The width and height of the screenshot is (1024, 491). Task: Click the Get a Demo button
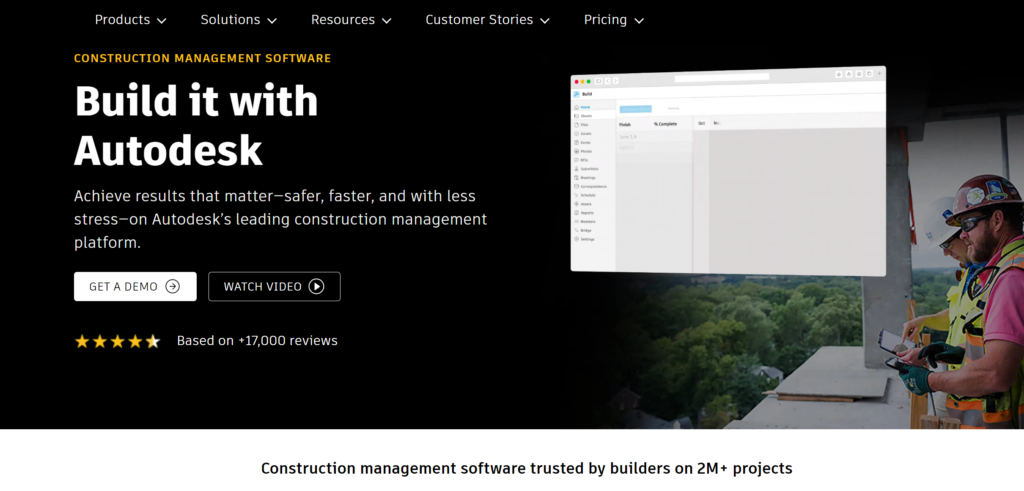(135, 286)
